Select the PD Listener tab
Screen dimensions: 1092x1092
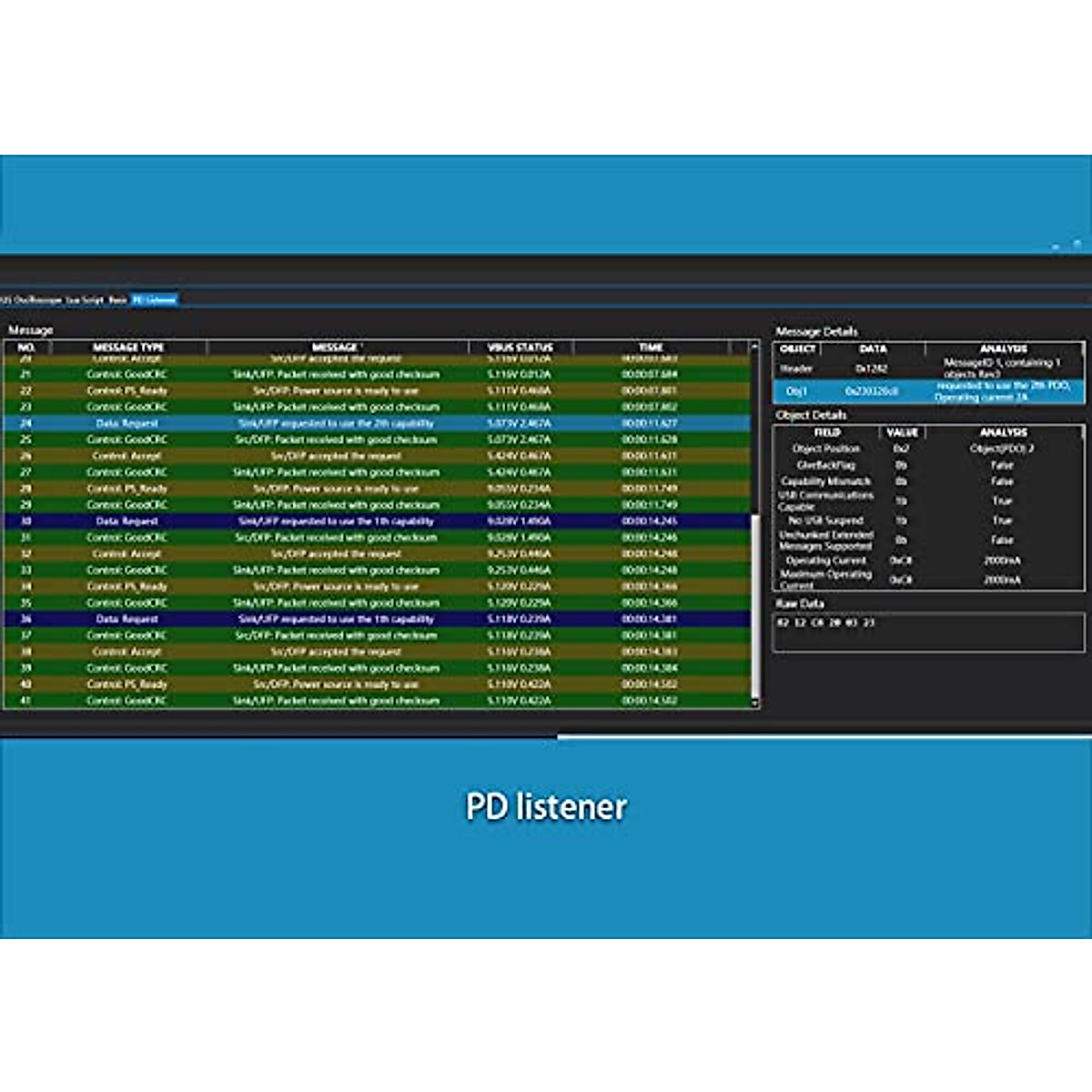(154, 299)
